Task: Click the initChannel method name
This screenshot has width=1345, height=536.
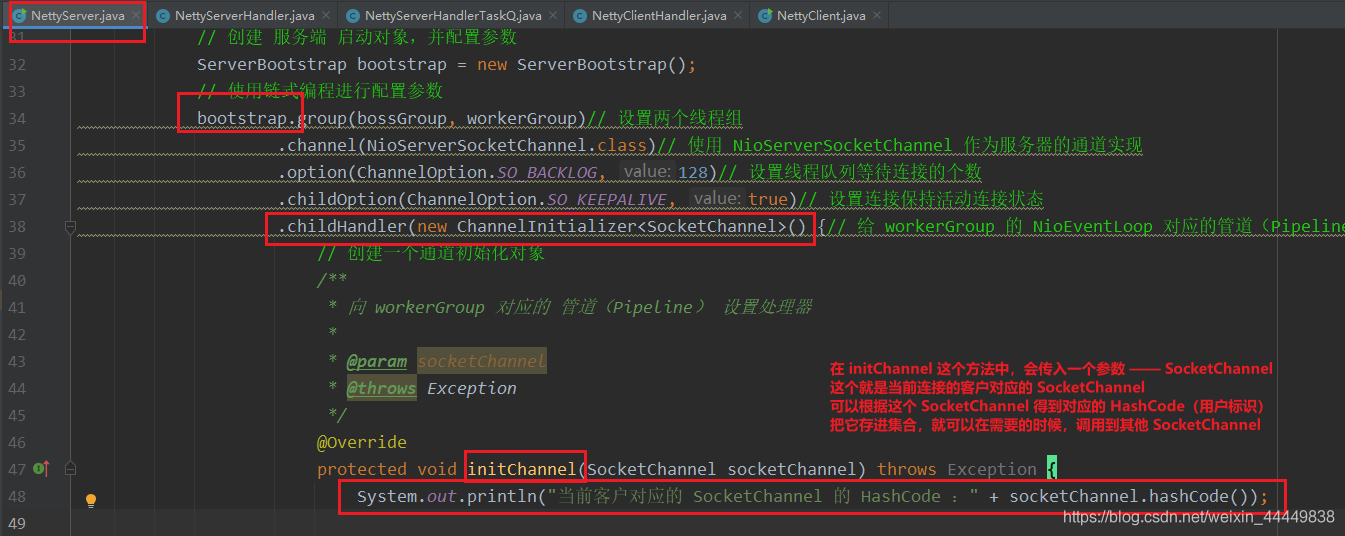Action: (x=522, y=470)
